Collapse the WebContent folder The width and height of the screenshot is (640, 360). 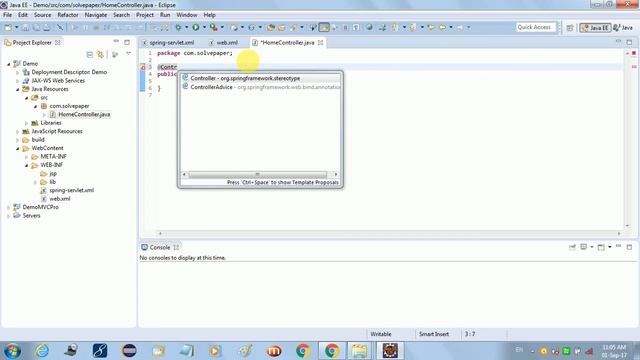[x=18, y=148]
